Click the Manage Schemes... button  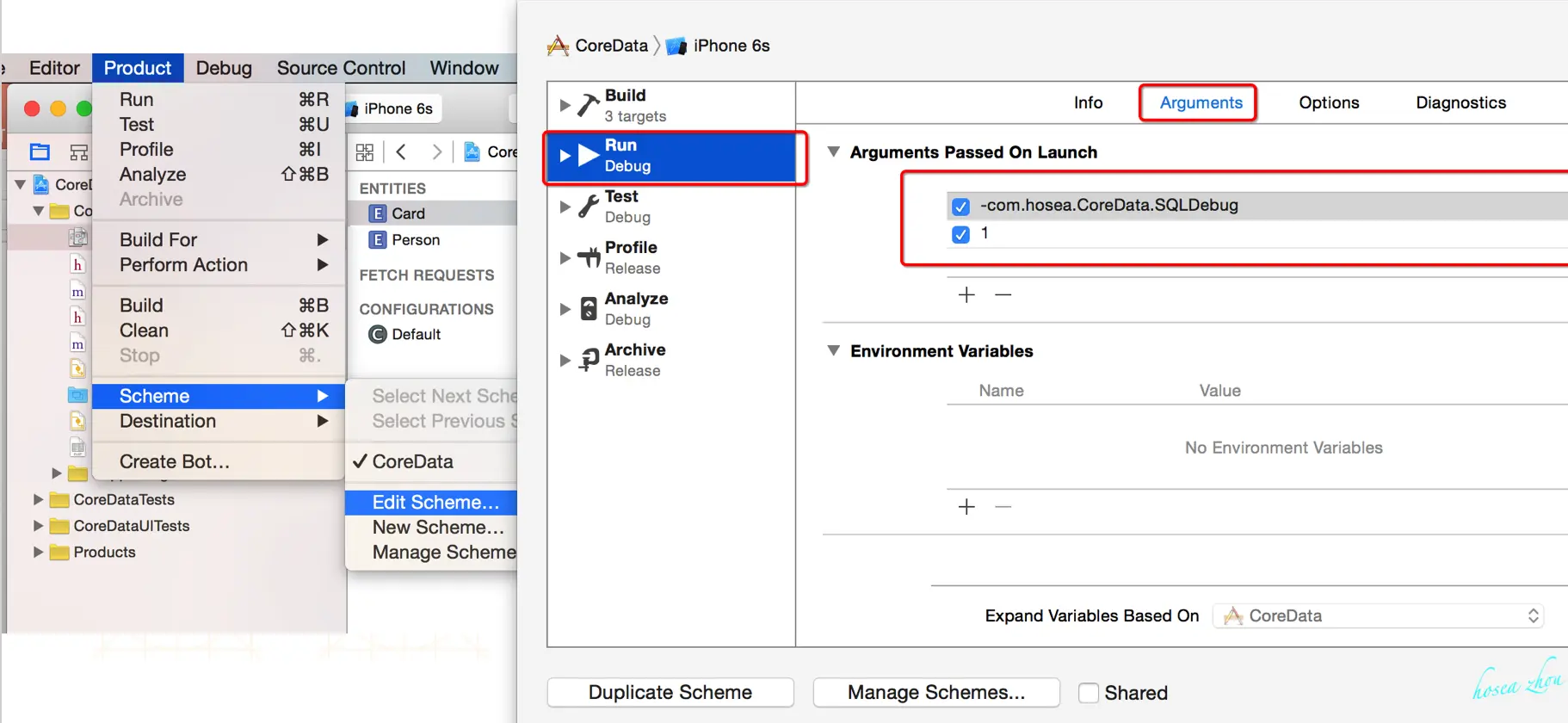[936, 692]
